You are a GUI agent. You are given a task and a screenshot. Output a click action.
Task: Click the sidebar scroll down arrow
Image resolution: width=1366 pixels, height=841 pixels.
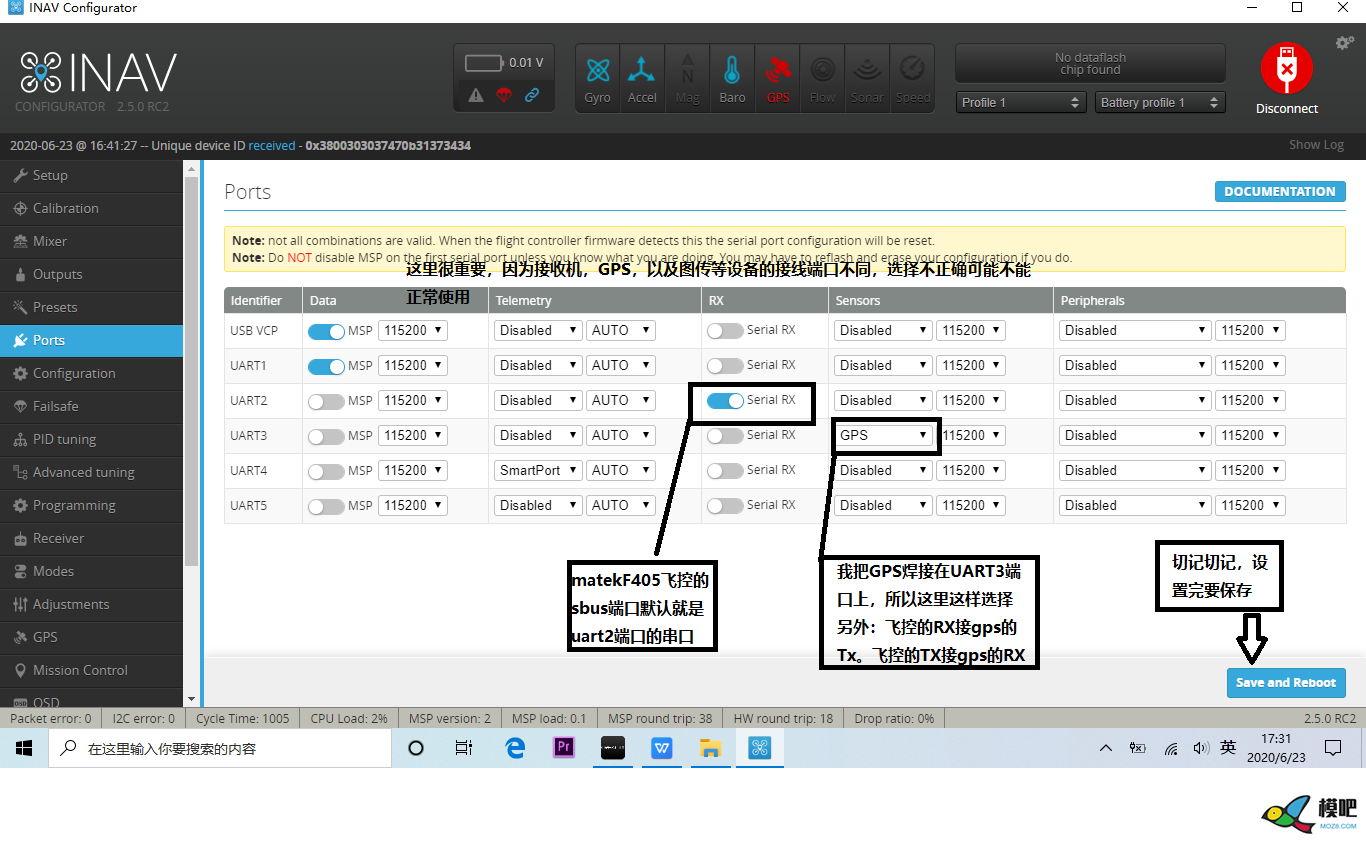pyautogui.click(x=191, y=699)
